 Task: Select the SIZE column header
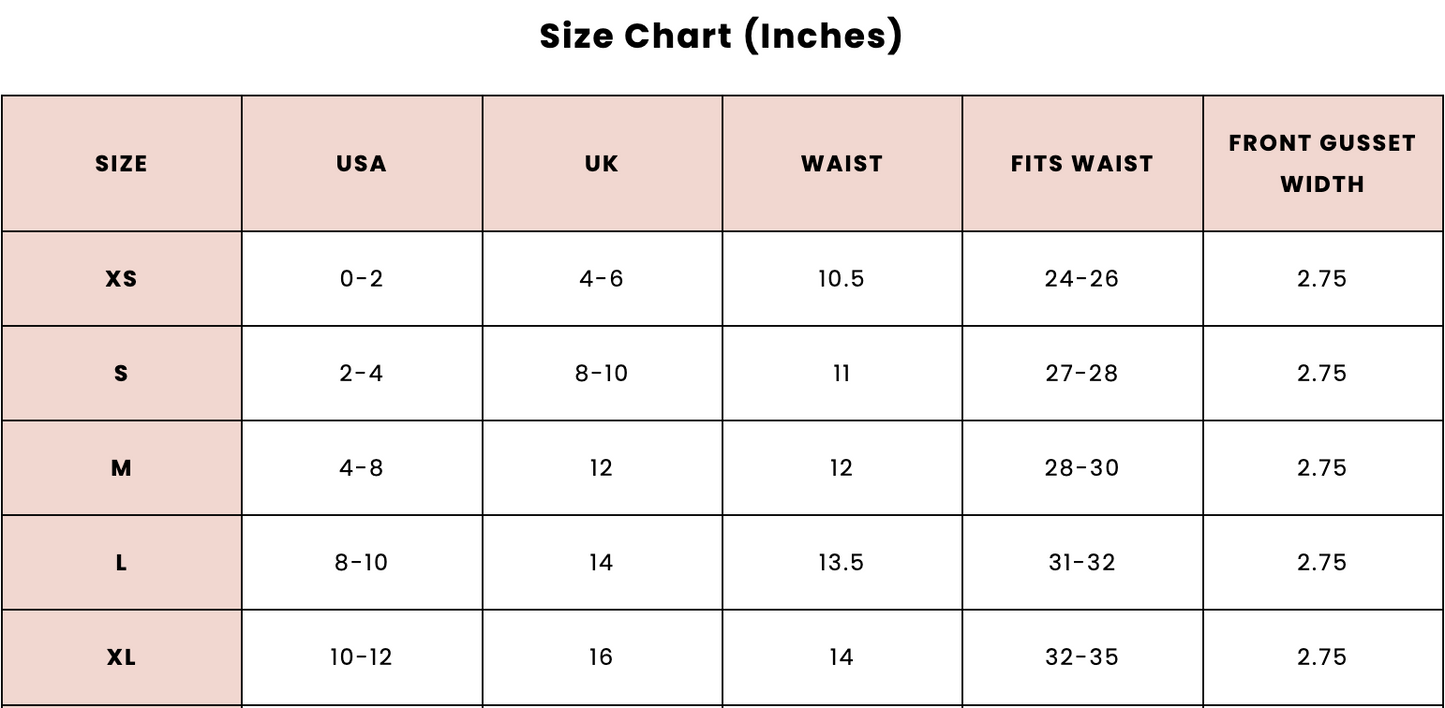[121, 164]
